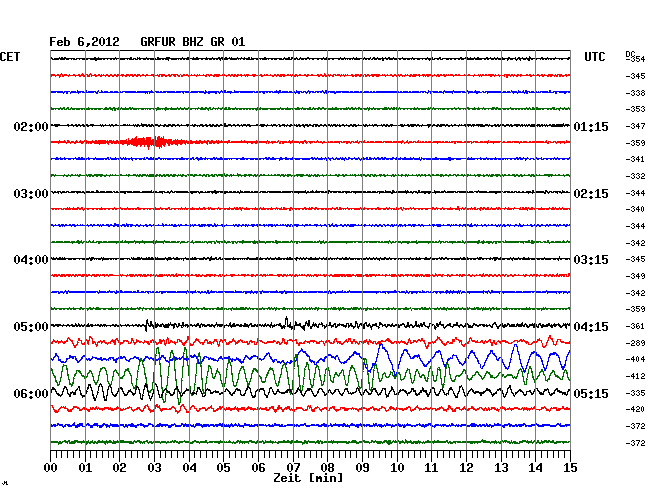Click the "UTC" timezone label
This screenshot has width=650, height=494.
594,57
